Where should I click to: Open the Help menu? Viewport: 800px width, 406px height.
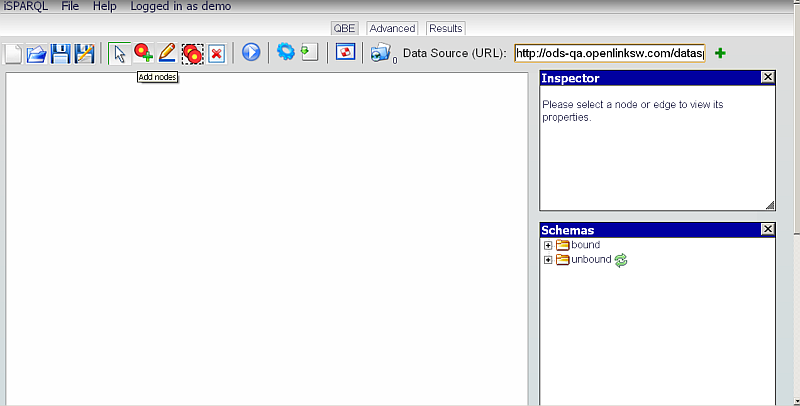pos(105,6)
